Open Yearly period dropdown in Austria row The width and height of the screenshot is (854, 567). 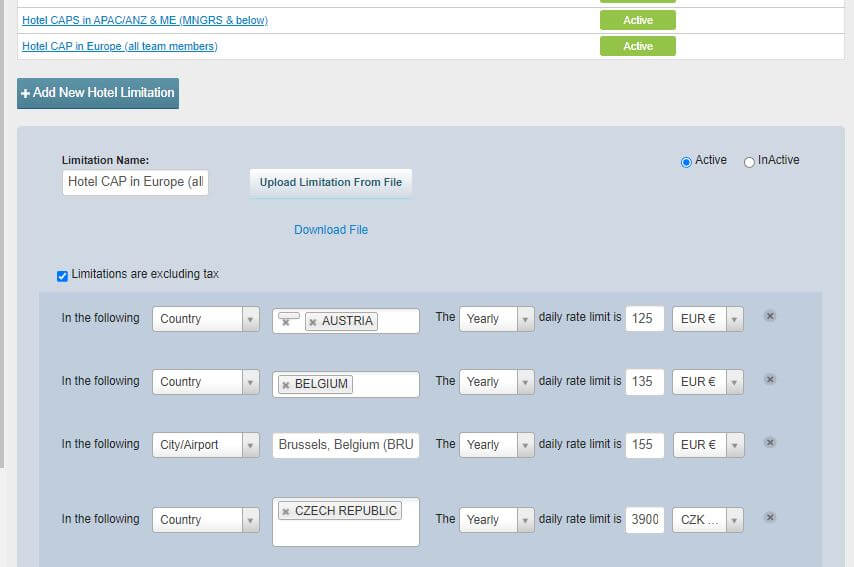496,319
